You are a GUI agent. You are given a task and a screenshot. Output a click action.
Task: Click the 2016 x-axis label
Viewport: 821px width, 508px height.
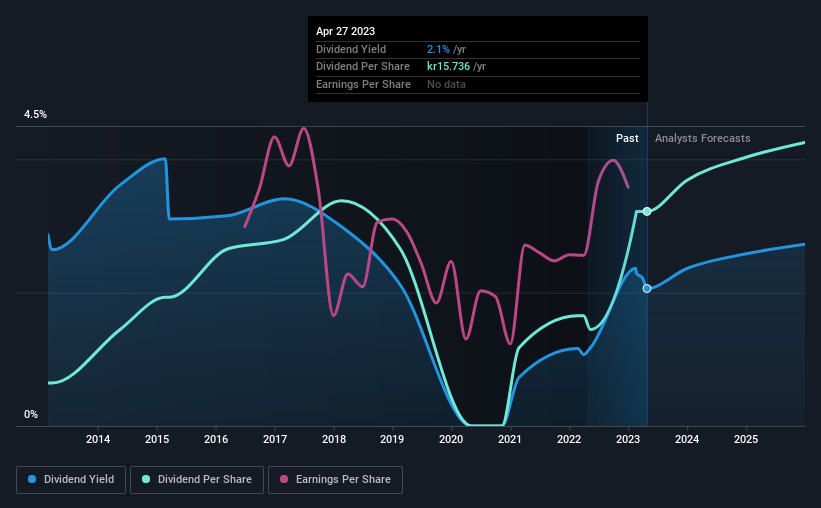click(x=216, y=439)
